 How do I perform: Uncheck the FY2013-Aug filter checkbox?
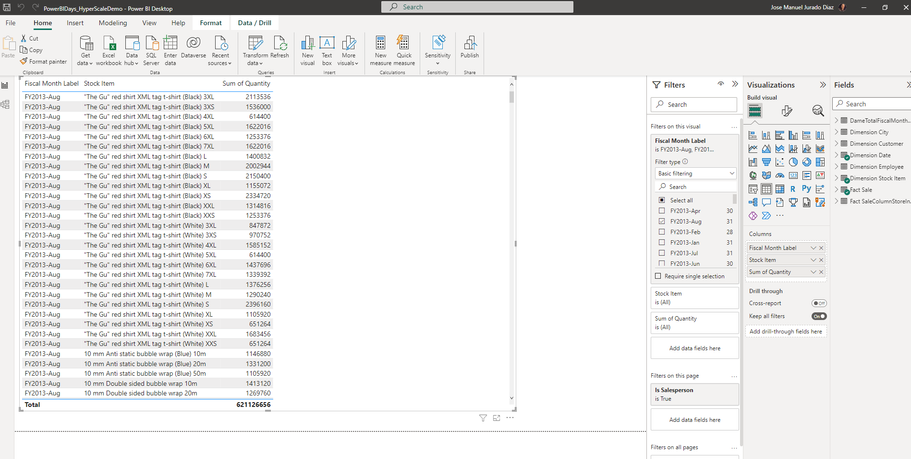(x=662, y=221)
